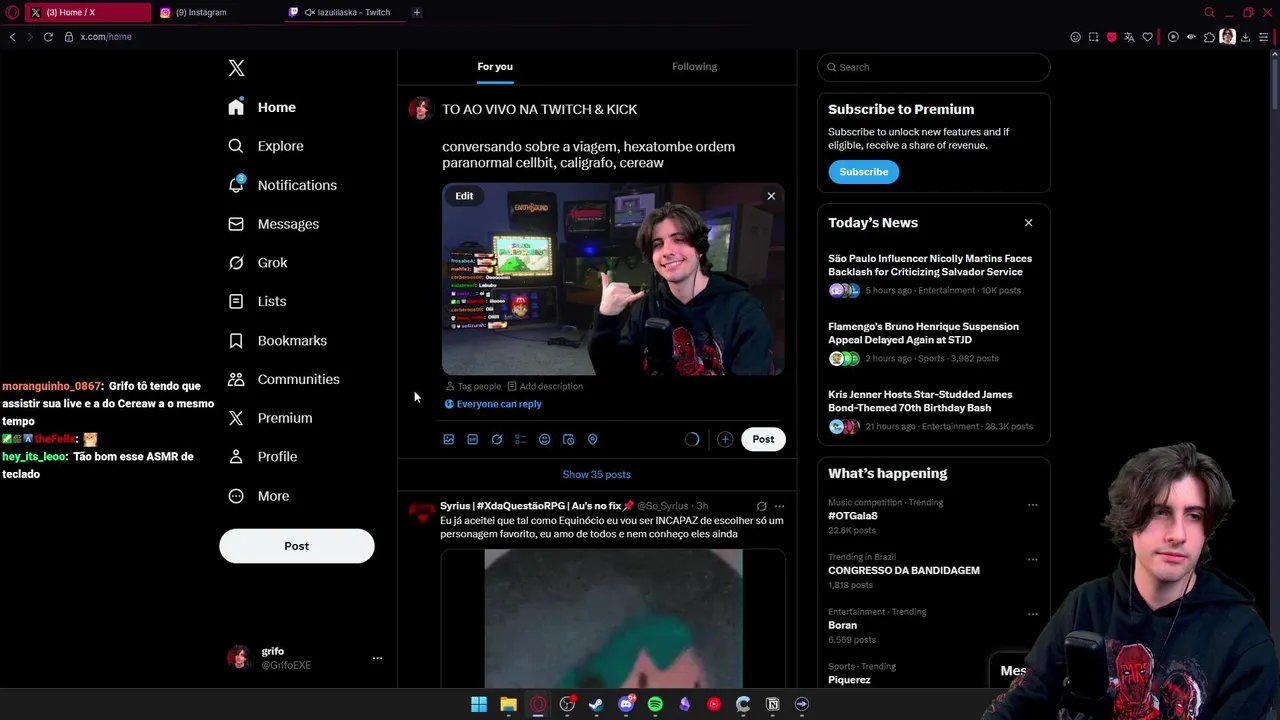Switch to the For you tab

point(495,67)
